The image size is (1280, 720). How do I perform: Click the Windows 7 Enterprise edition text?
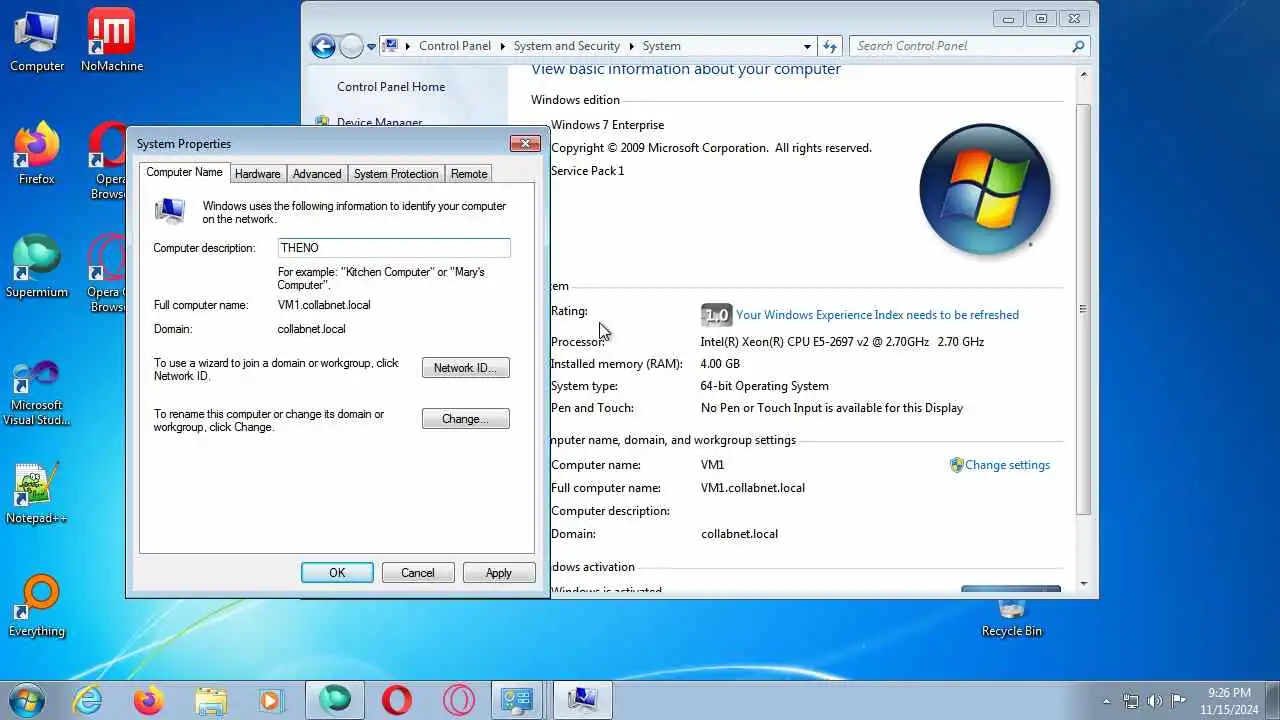pos(607,125)
